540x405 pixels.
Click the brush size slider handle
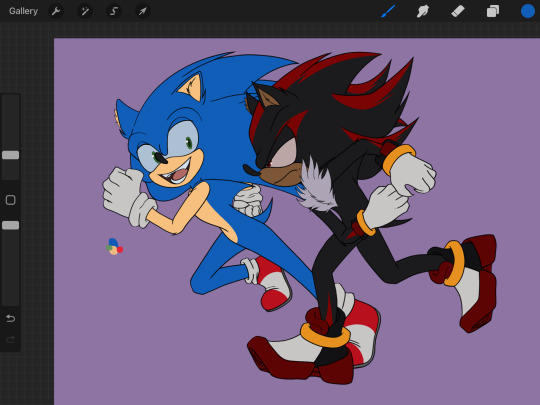coord(11,155)
